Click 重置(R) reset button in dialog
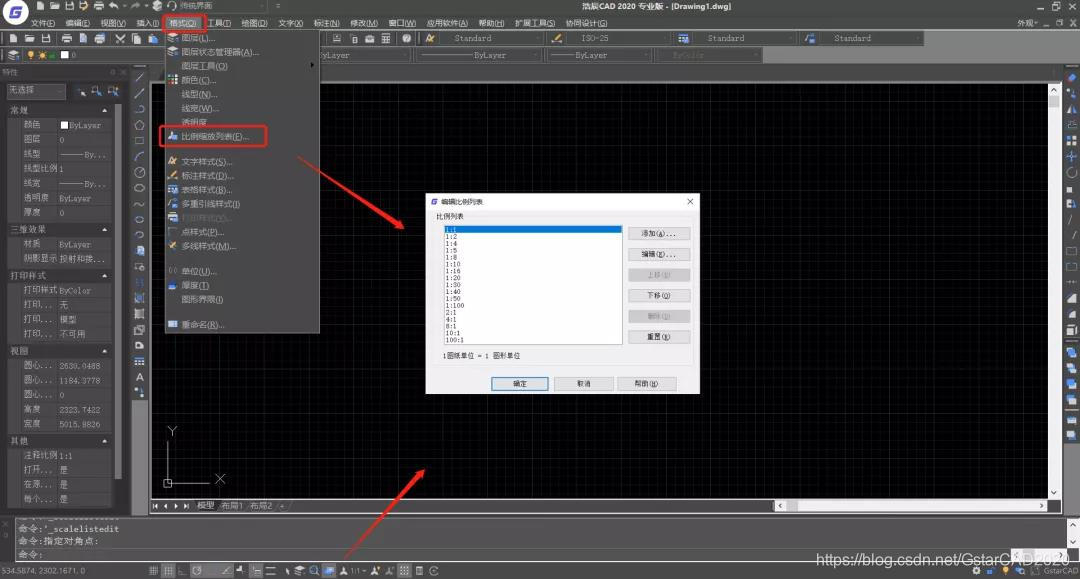The image size is (1080, 579). click(658, 337)
